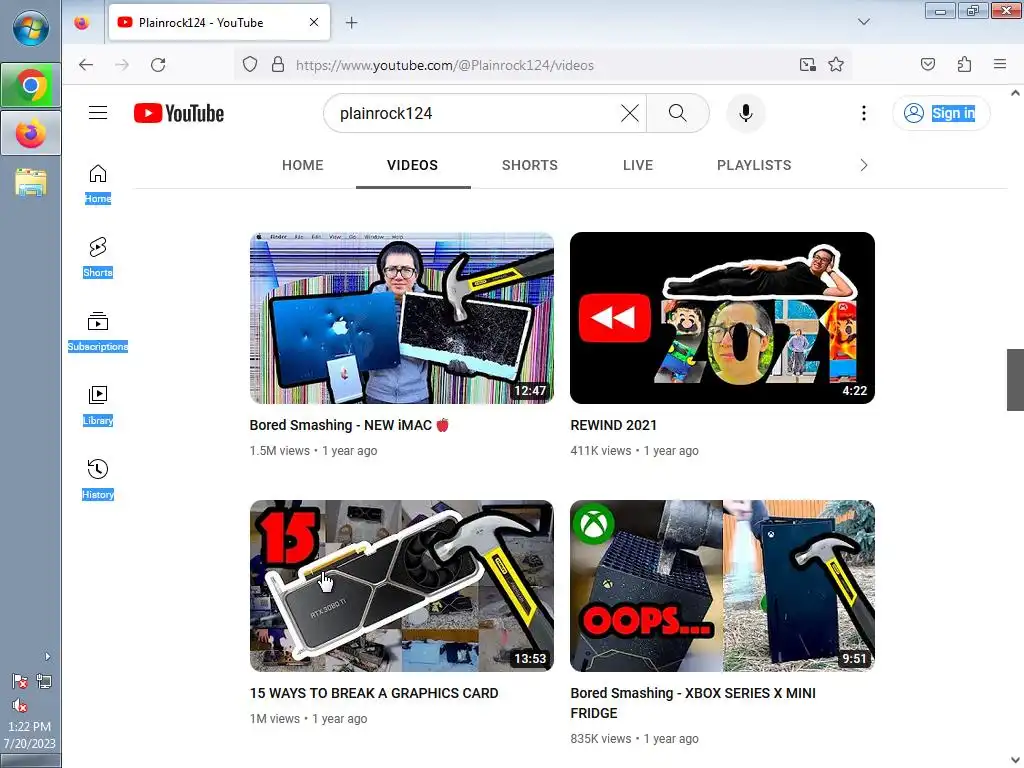Open Library in the left sidebar
The height and width of the screenshot is (768, 1024).
click(x=98, y=406)
